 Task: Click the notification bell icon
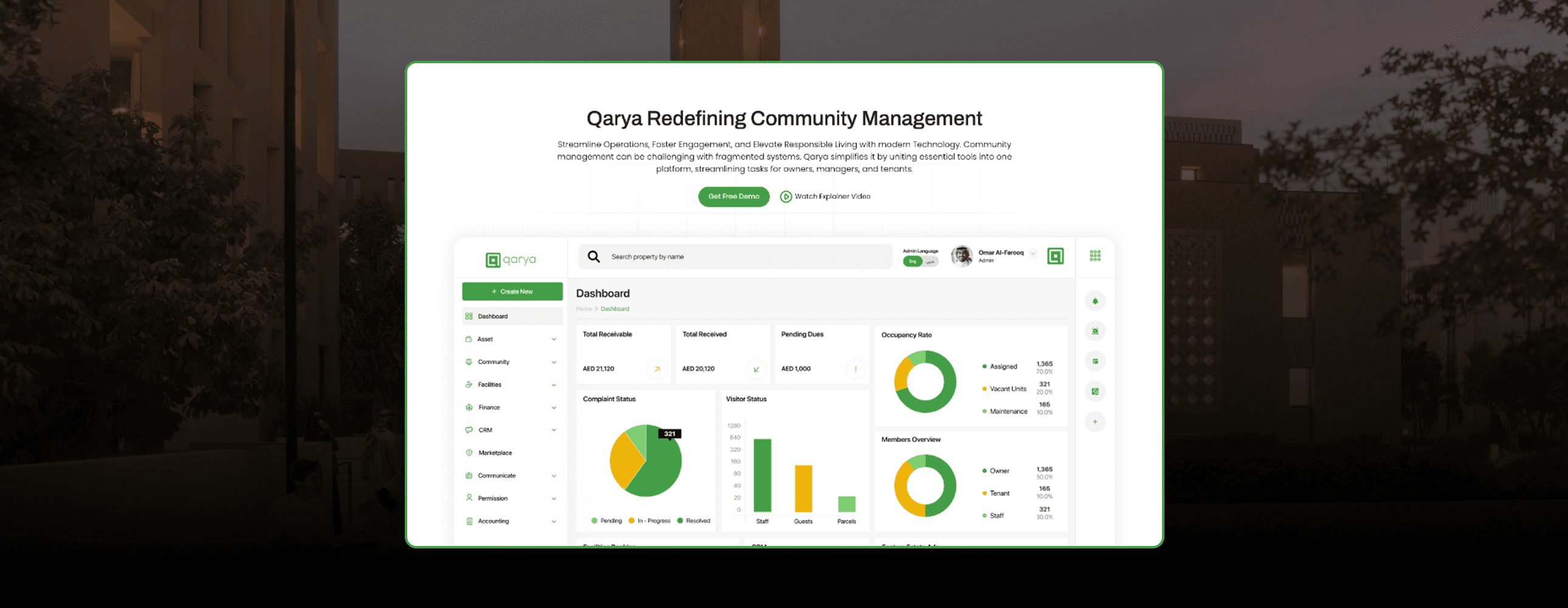click(x=1095, y=301)
